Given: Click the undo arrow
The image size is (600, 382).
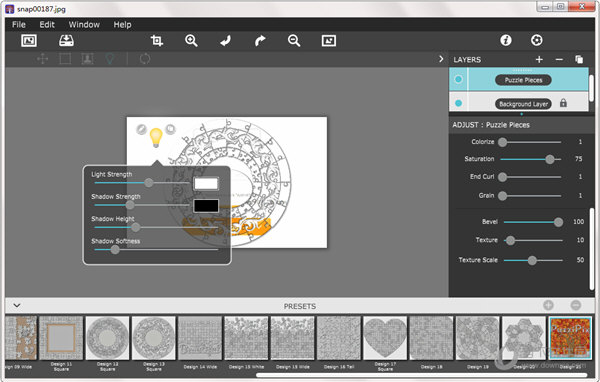Looking at the screenshot, I should point(225,41).
